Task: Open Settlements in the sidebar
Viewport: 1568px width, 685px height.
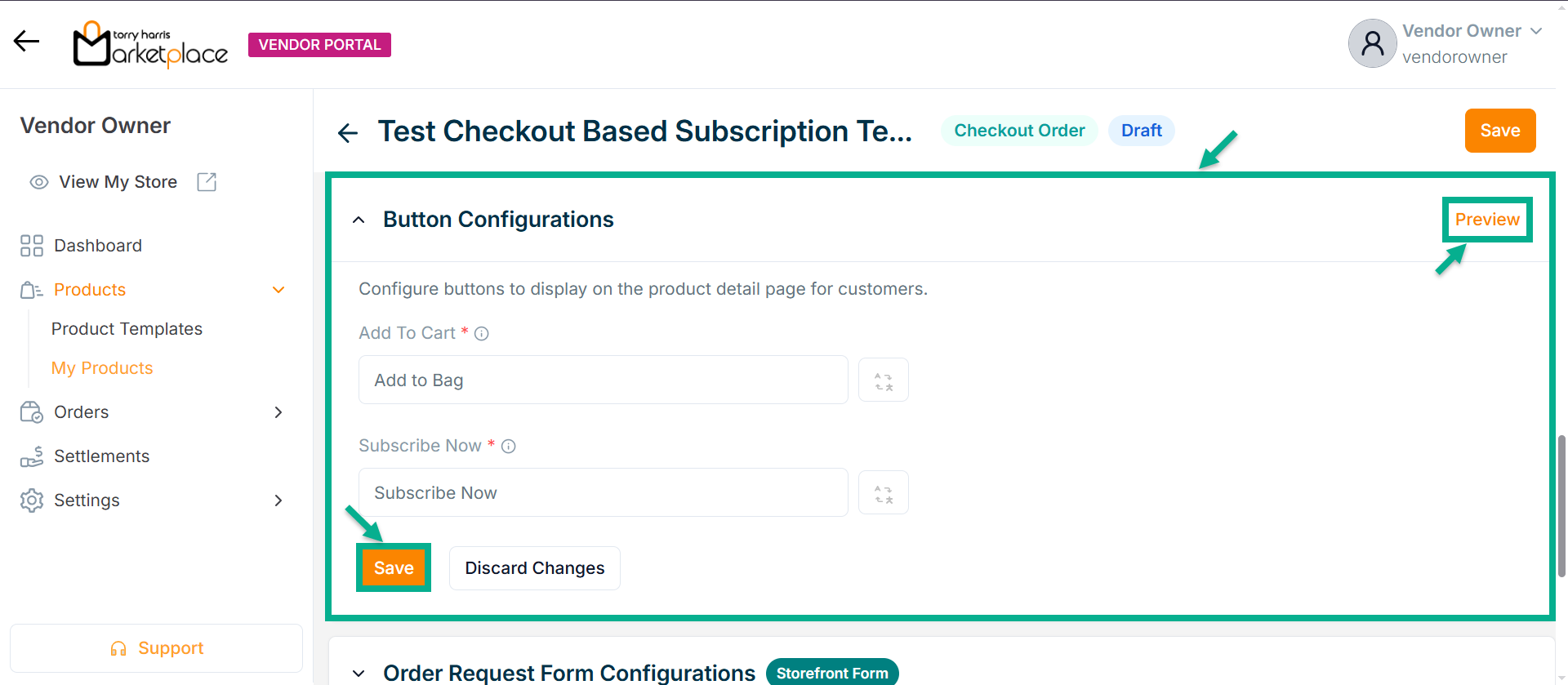Action: coord(101,456)
